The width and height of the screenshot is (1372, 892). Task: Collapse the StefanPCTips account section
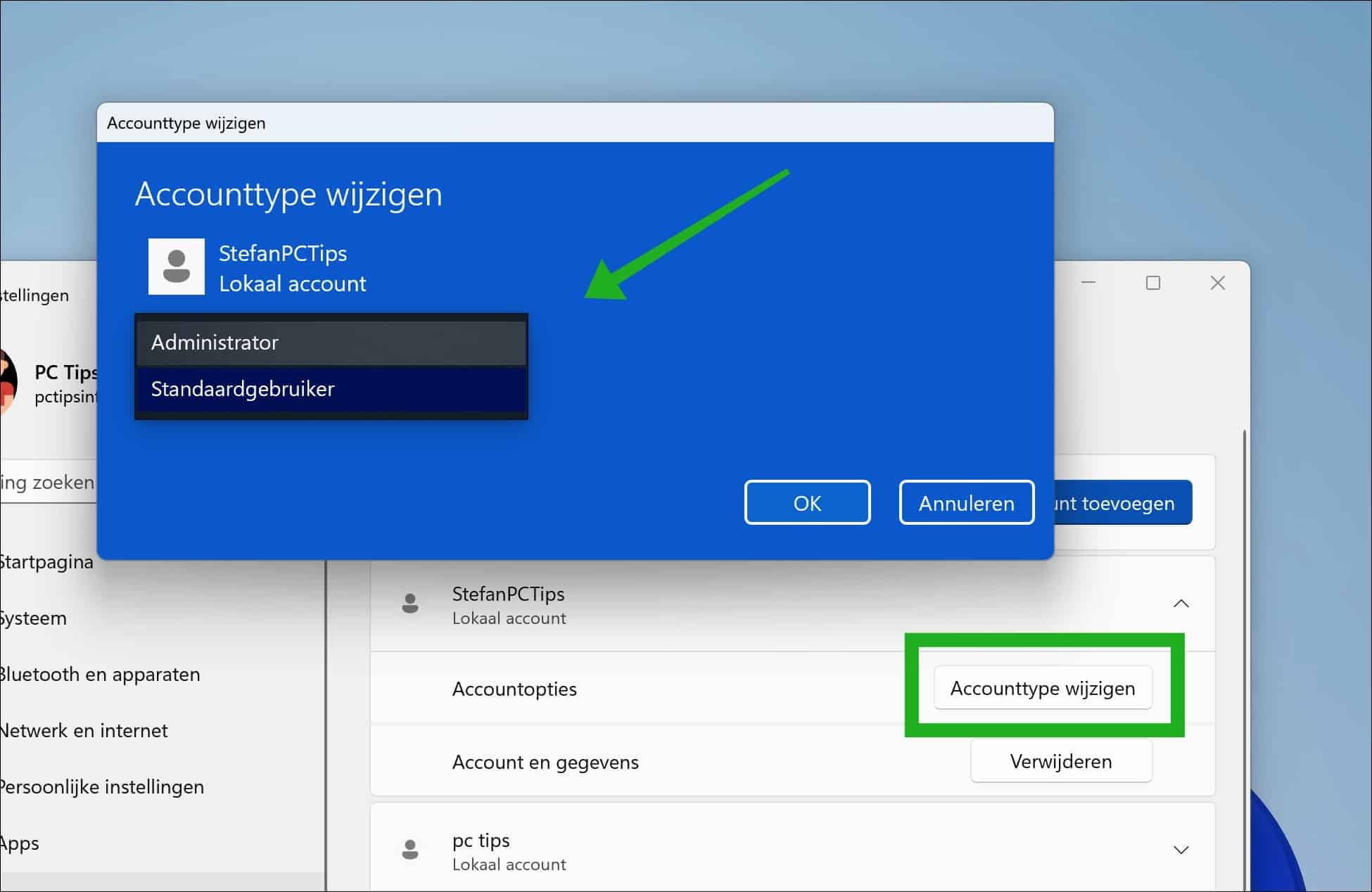[1182, 604]
